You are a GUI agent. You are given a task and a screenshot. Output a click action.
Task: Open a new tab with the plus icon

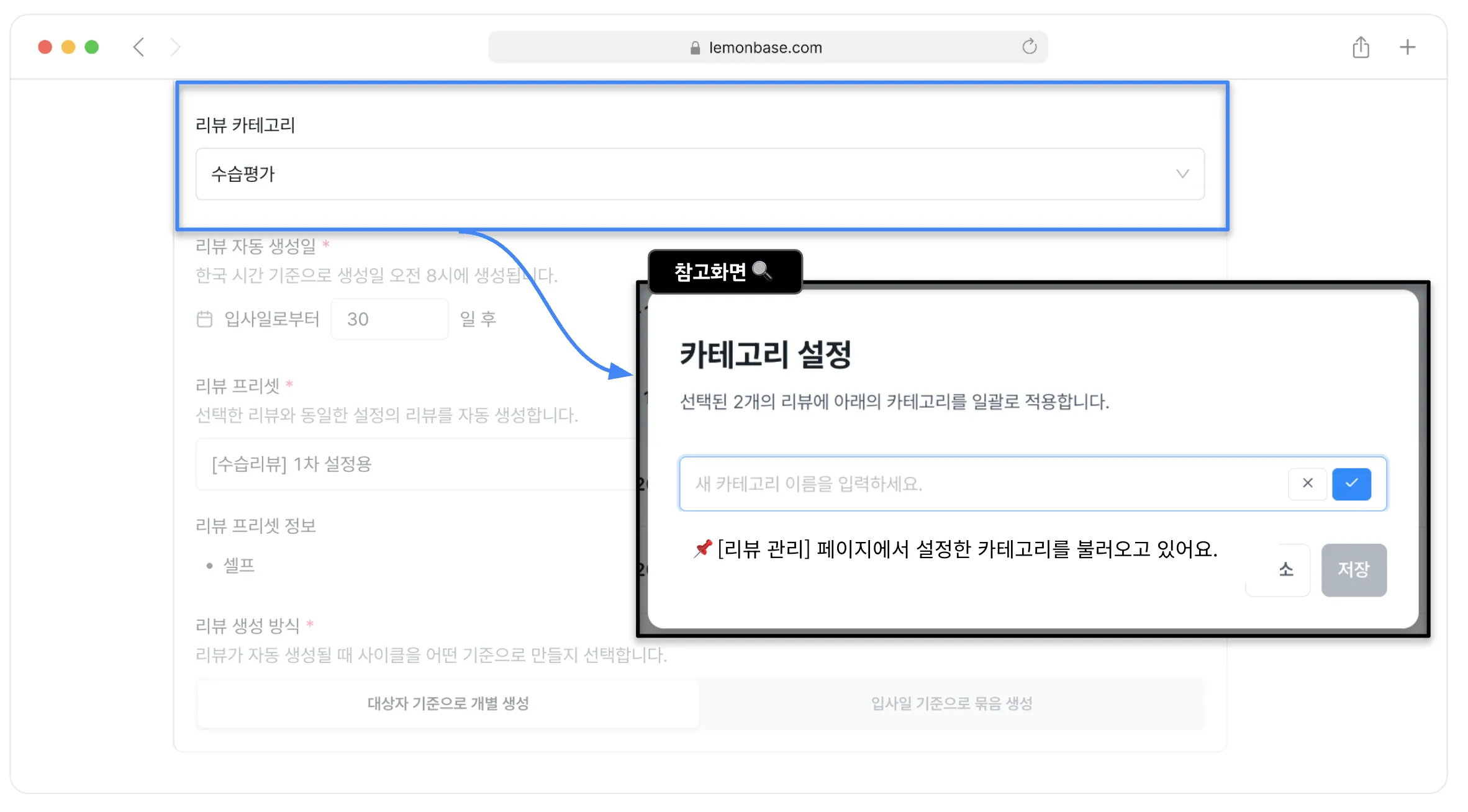(x=1407, y=47)
